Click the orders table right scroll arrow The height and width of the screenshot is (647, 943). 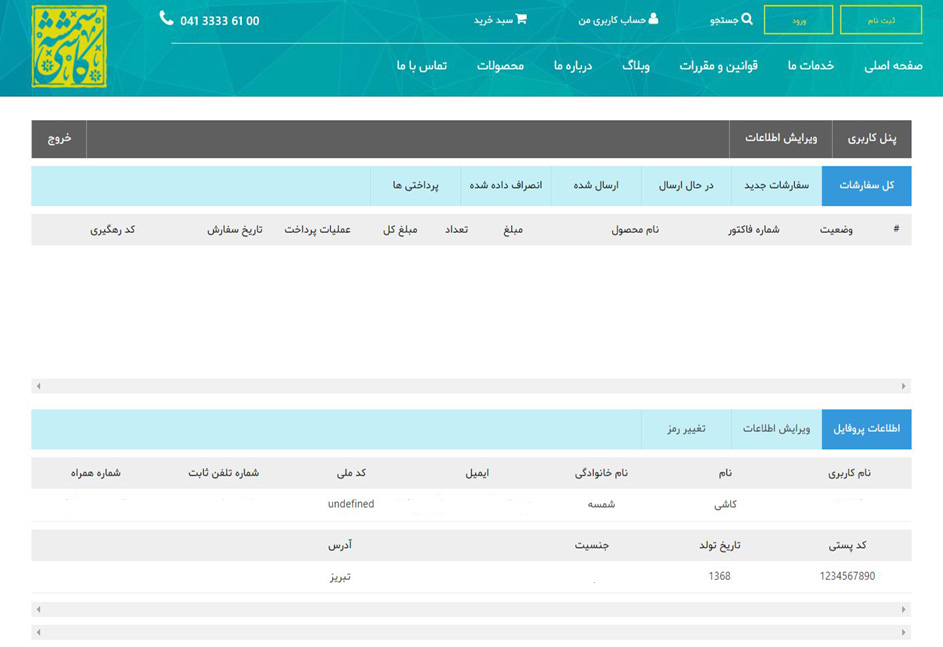(904, 386)
